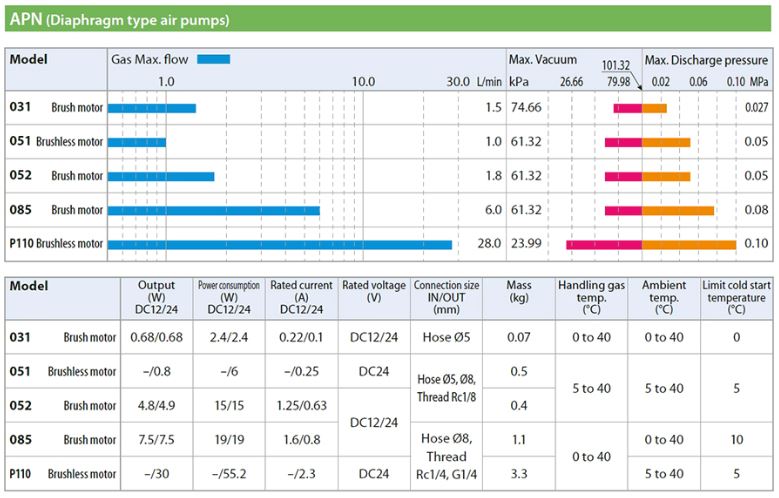Click the "0.68/0.68" output cell
This screenshot has width=779, height=498.
coord(156,337)
